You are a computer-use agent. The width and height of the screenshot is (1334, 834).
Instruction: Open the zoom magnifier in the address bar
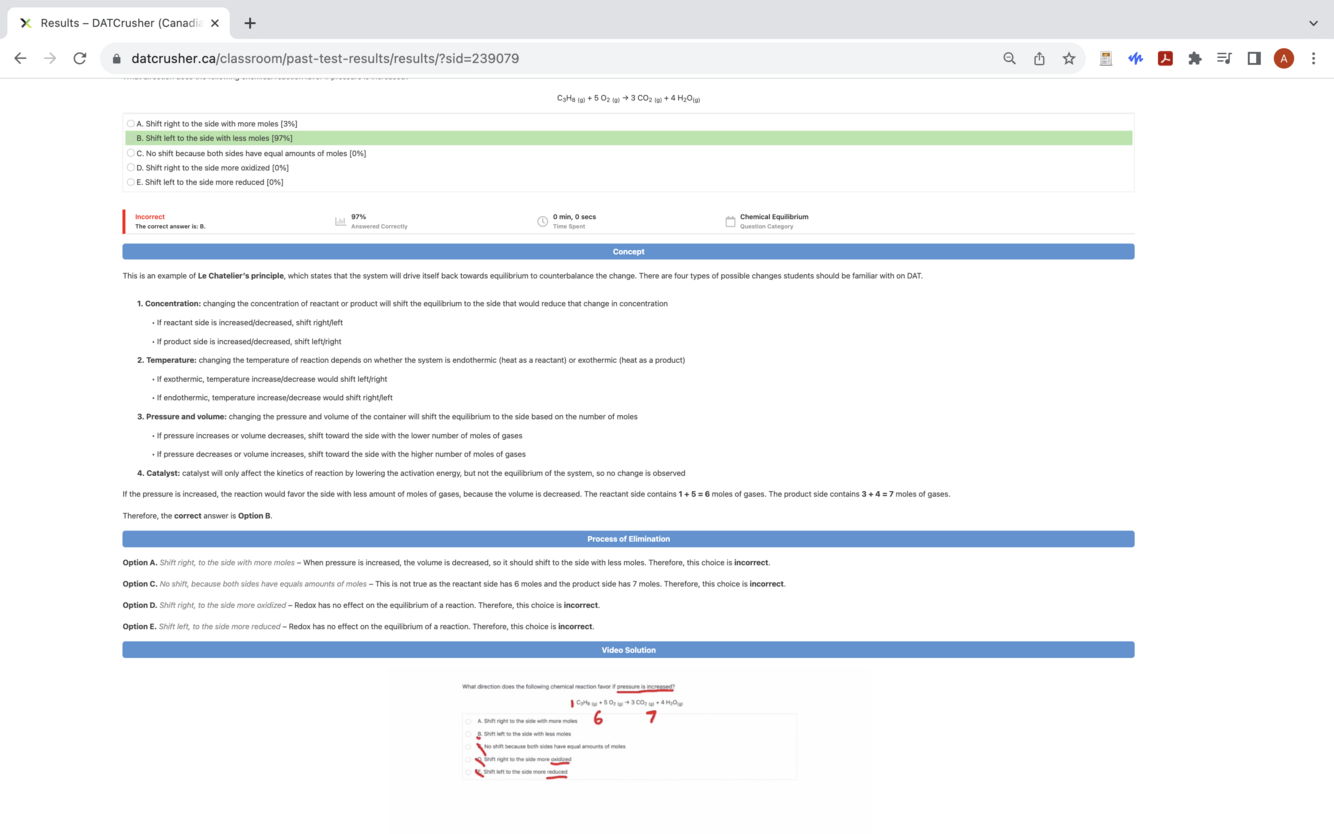pyautogui.click(x=1009, y=59)
